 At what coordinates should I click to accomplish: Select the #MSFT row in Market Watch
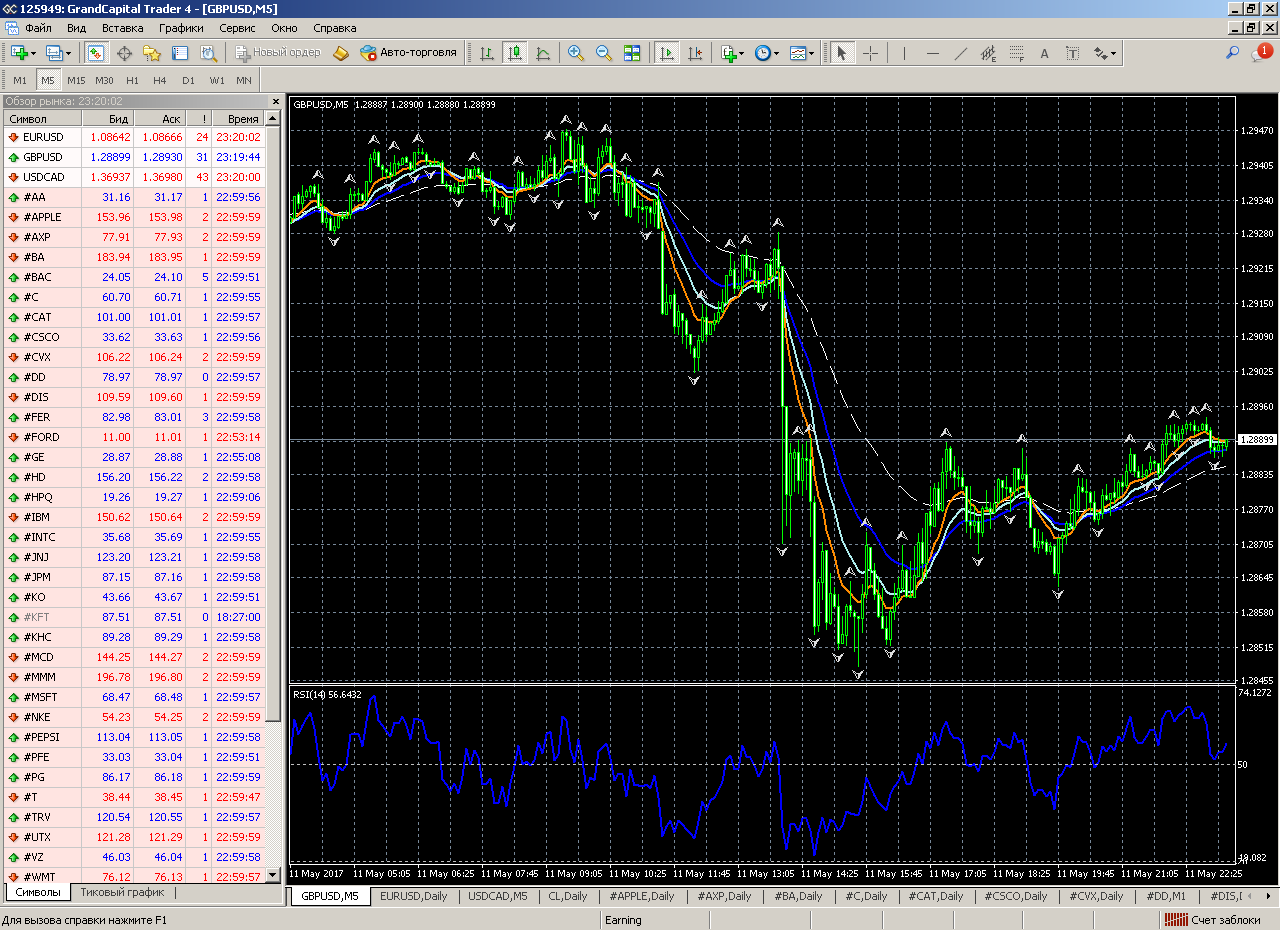pyautogui.click(x=134, y=697)
